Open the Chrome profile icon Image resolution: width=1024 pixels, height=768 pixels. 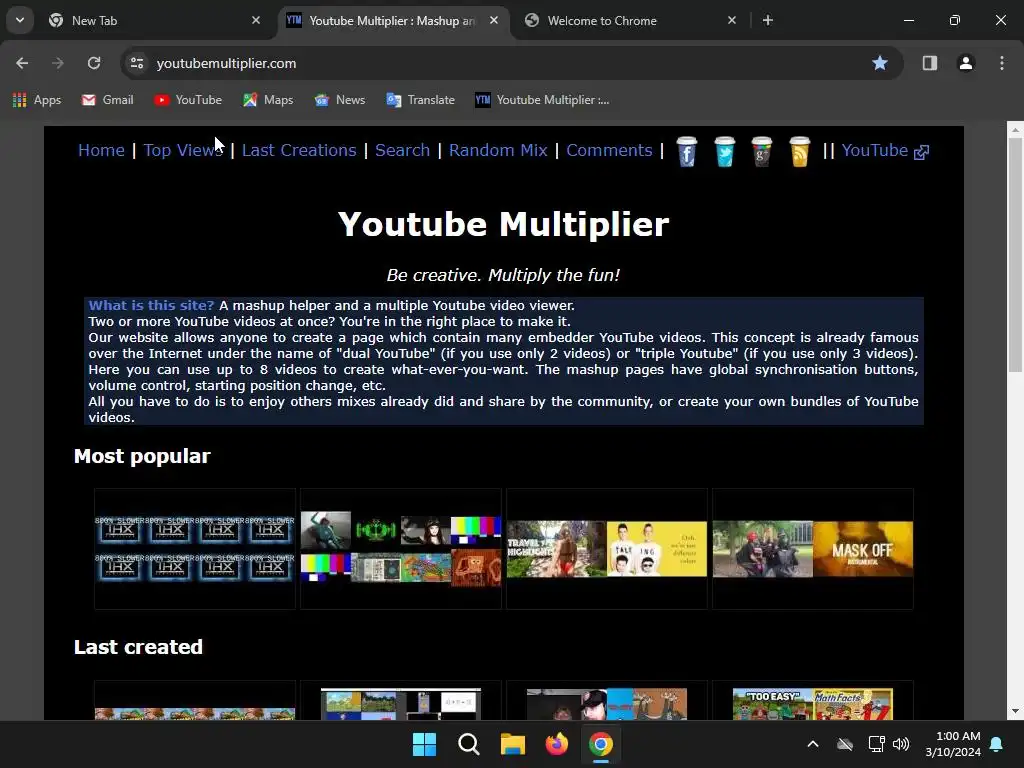point(966,63)
